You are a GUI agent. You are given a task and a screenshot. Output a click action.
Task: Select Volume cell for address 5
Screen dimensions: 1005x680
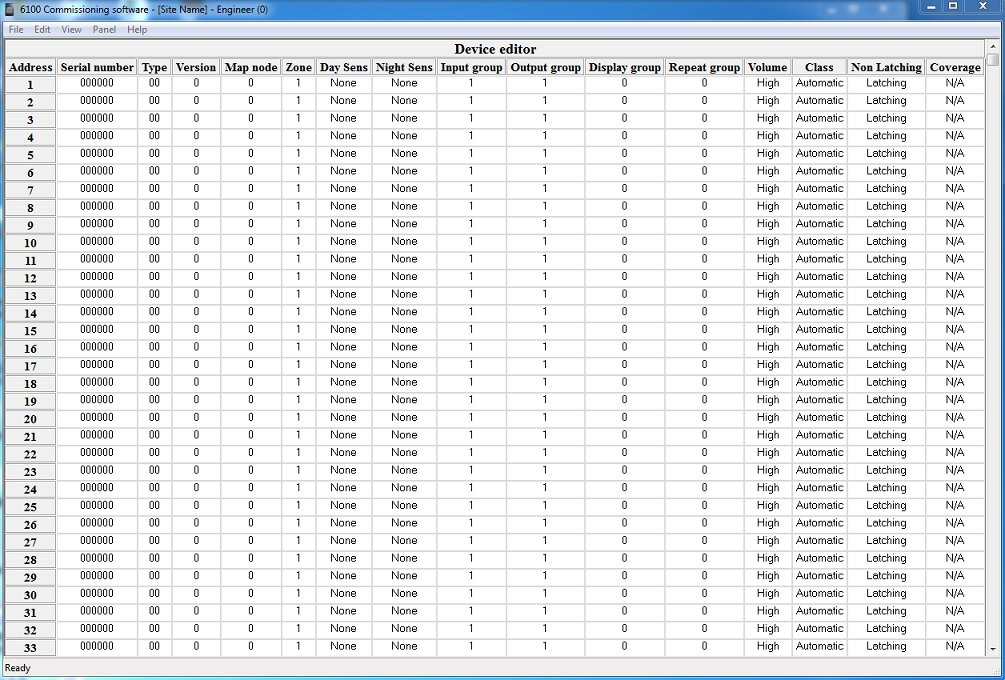pyautogui.click(x=767, y=153)
